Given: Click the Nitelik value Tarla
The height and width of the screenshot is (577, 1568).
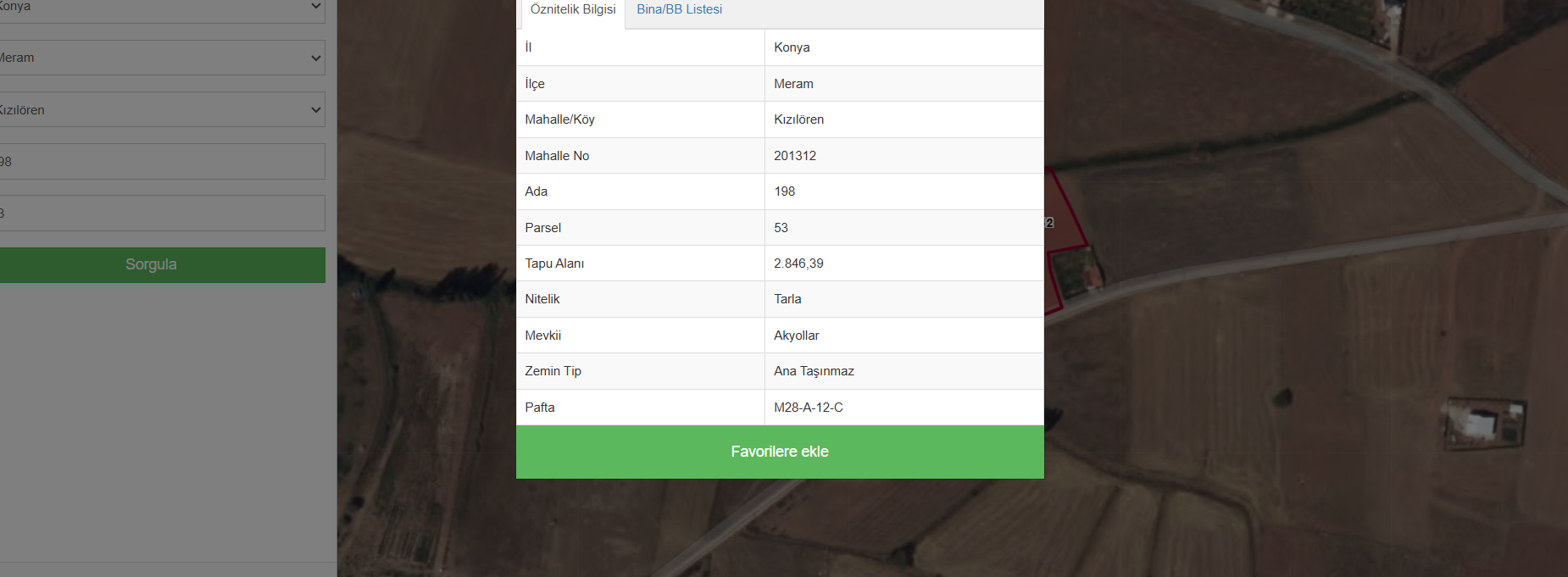Looking at the screenshot, I should [x=787, y=299].
